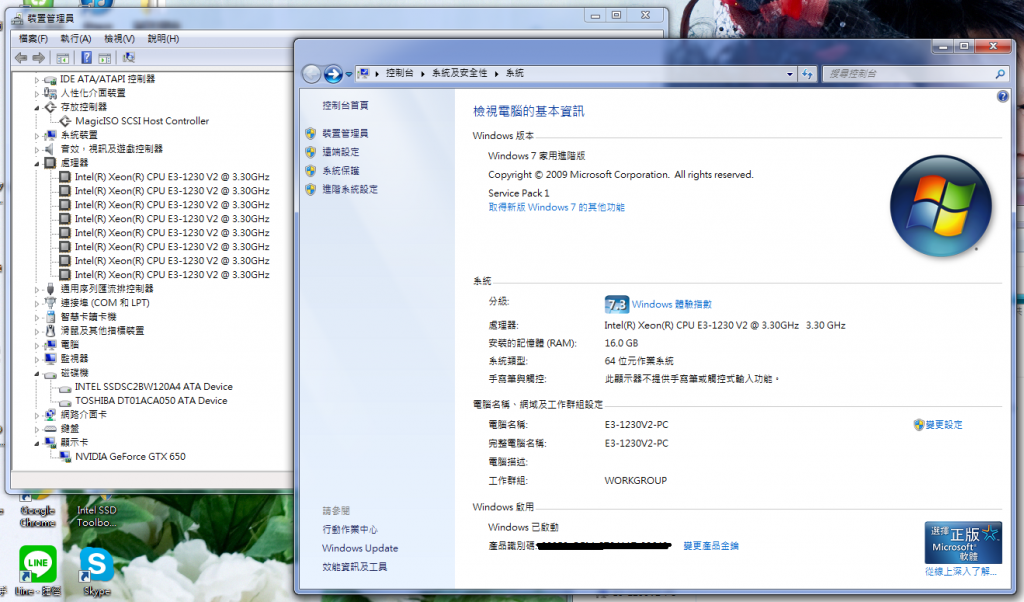This screenshot has height=602, width=1024.
Task: Collapse the 磁碟機 tree node
Action: coord(37,373)
